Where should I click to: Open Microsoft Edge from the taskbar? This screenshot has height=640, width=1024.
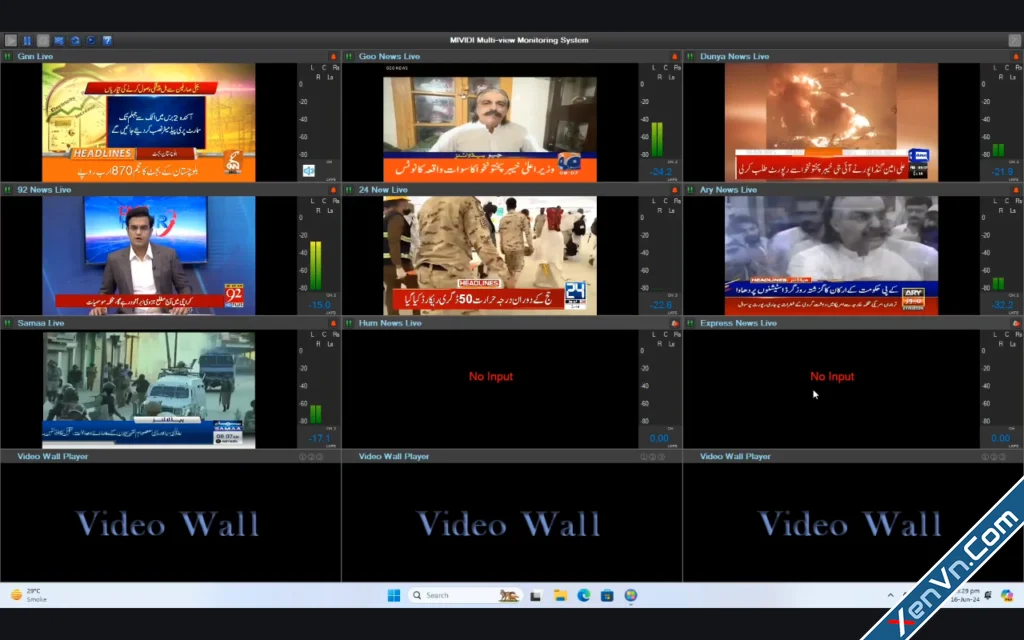coord(584,595)
